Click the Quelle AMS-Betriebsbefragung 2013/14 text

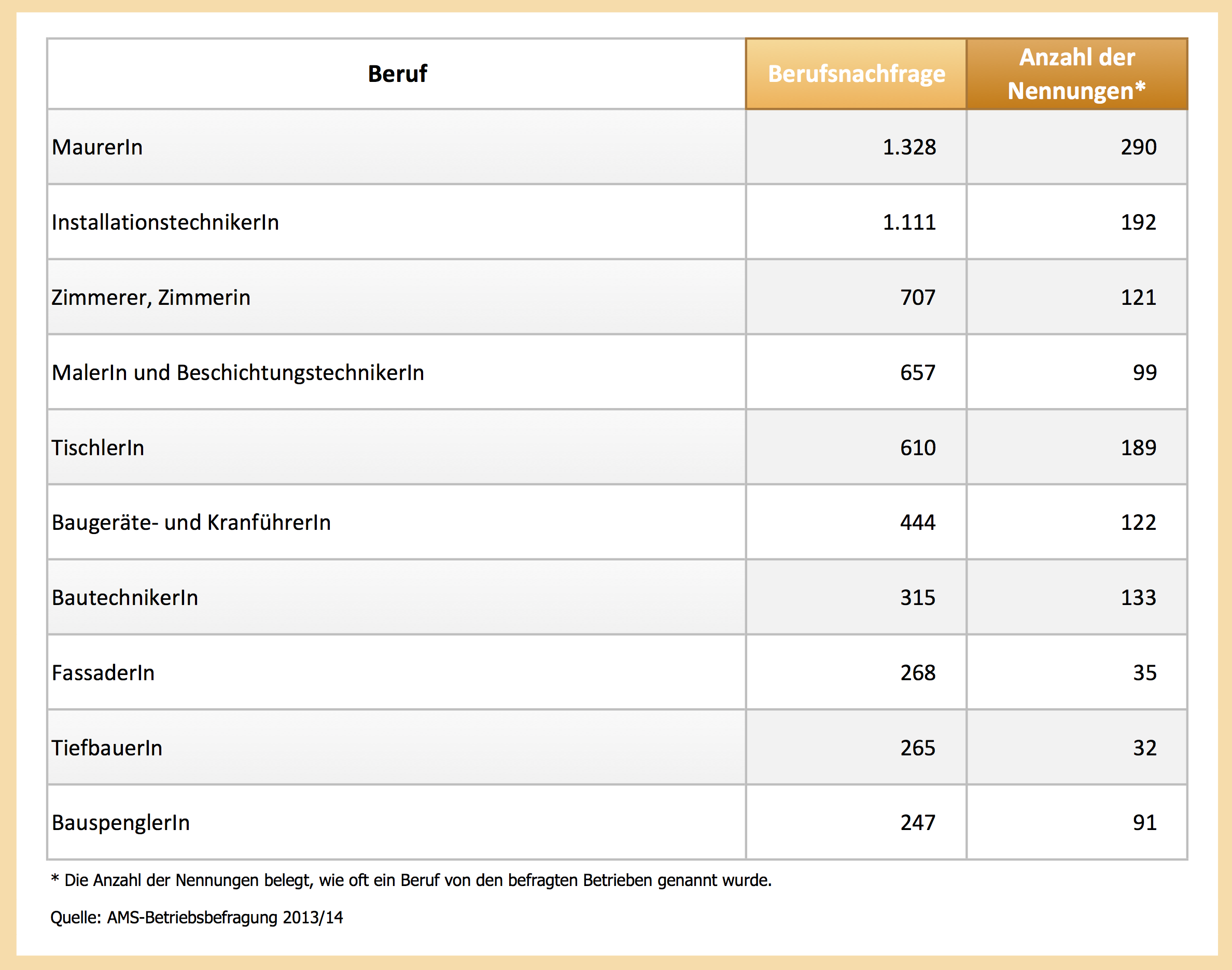(197, 918)
